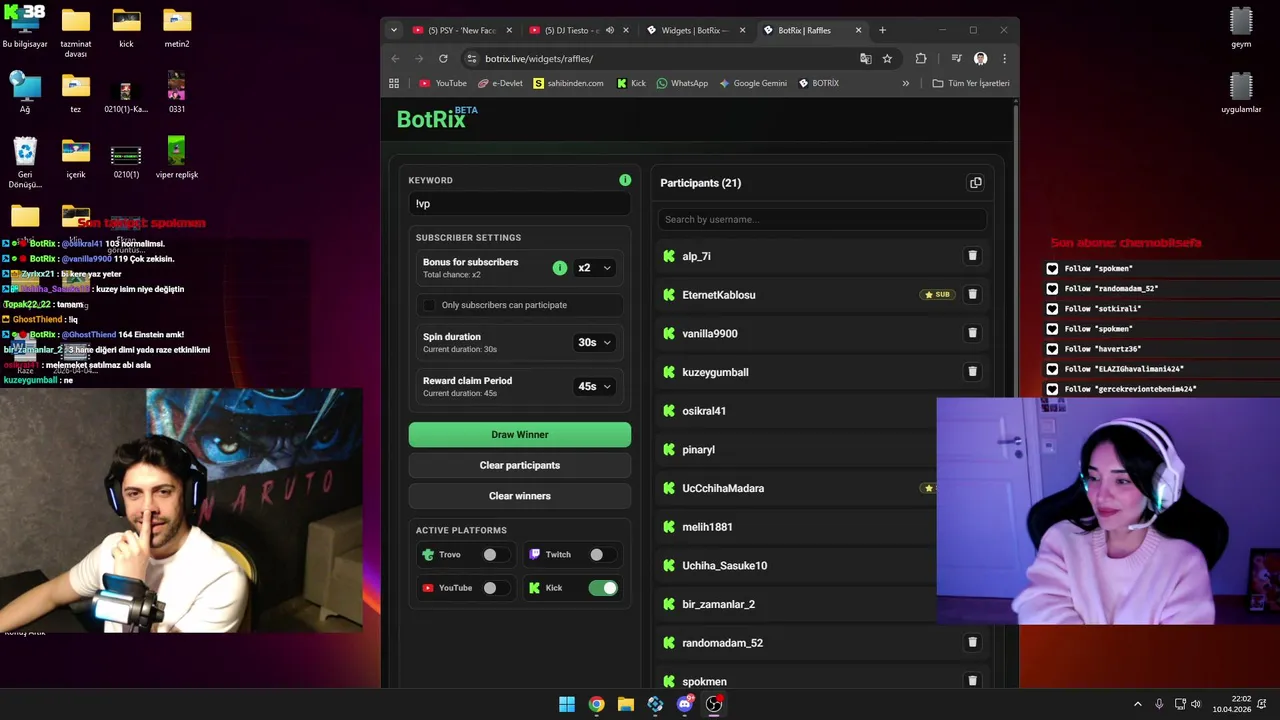Click Clear participants button
The width and height of the screenshot is (1280, 720).
pos(520,465)
